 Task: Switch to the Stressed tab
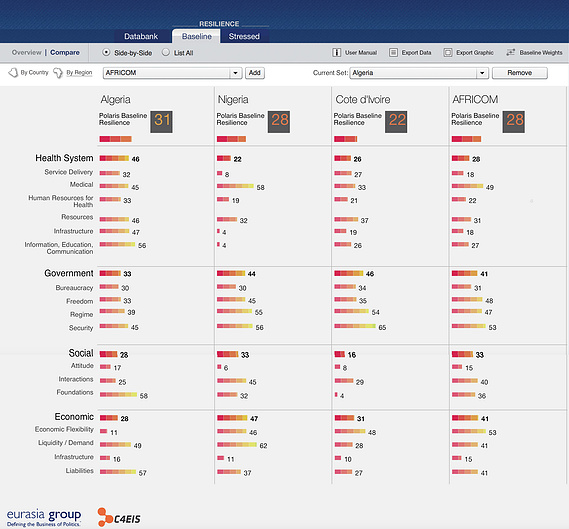click(x=244, y=36)
